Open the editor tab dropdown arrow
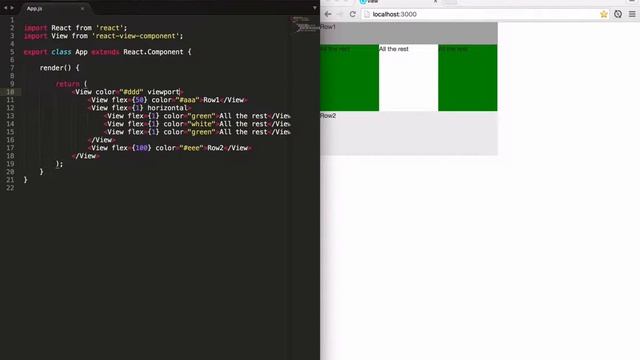This screenshot has width=640, height=360. (x=315, y=8)
